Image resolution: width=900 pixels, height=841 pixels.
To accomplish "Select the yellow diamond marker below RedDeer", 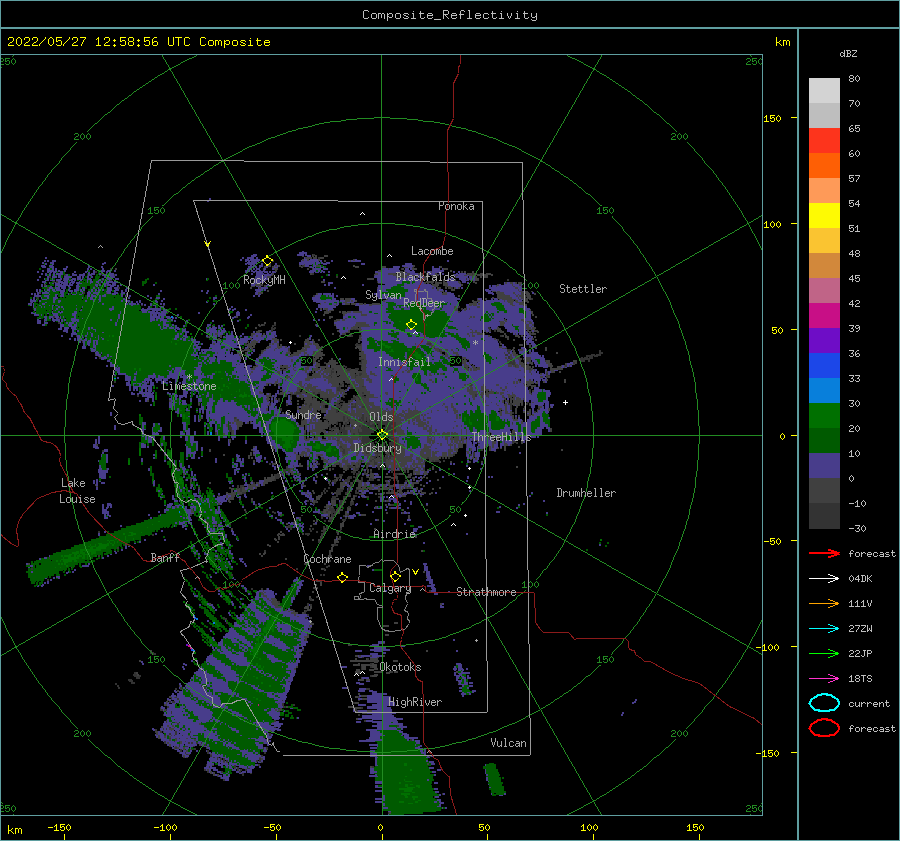I will coord(411,324).
